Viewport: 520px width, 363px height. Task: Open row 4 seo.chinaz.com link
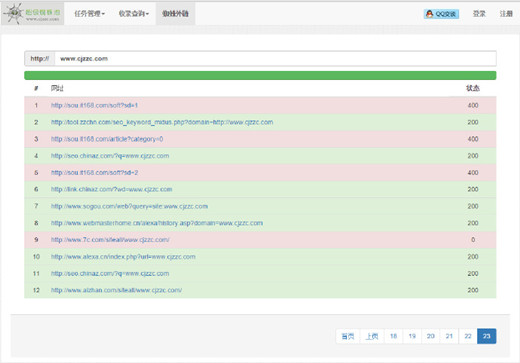[x=110, y=156]
